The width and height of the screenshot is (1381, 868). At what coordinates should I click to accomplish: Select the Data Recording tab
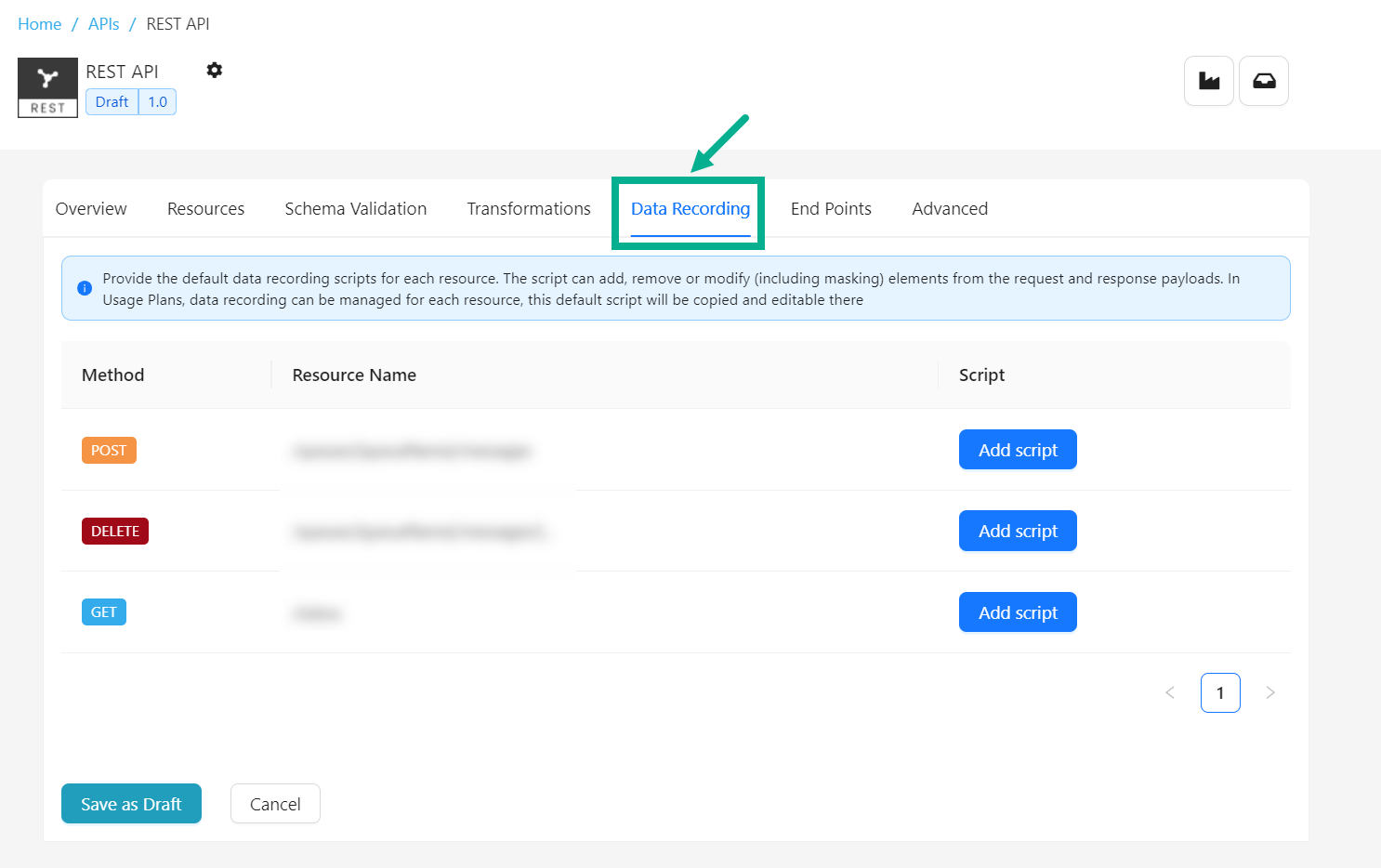pyautogui.click(x=690, y=209)
